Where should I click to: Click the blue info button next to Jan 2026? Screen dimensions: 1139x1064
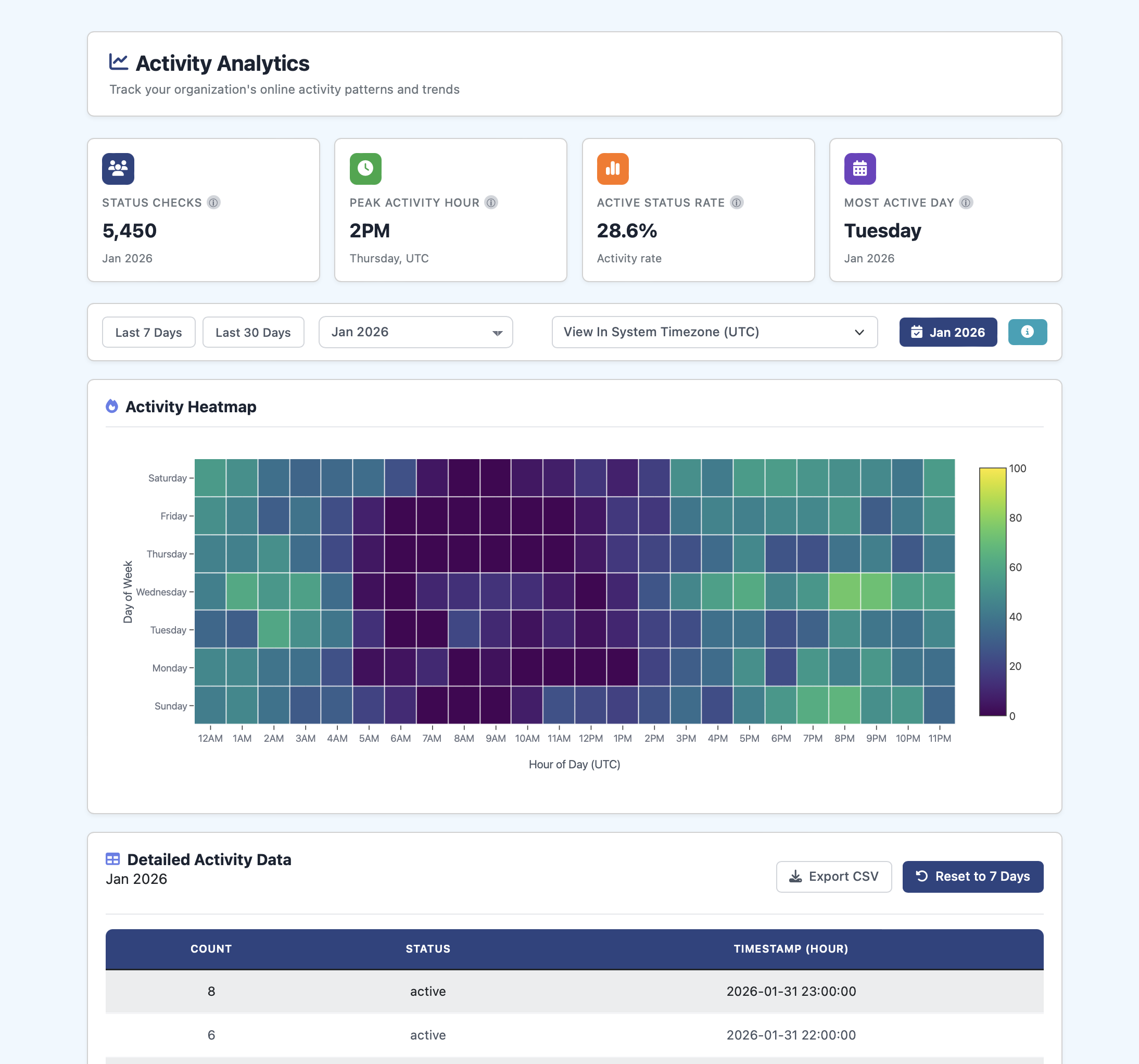click(1027, 332)
